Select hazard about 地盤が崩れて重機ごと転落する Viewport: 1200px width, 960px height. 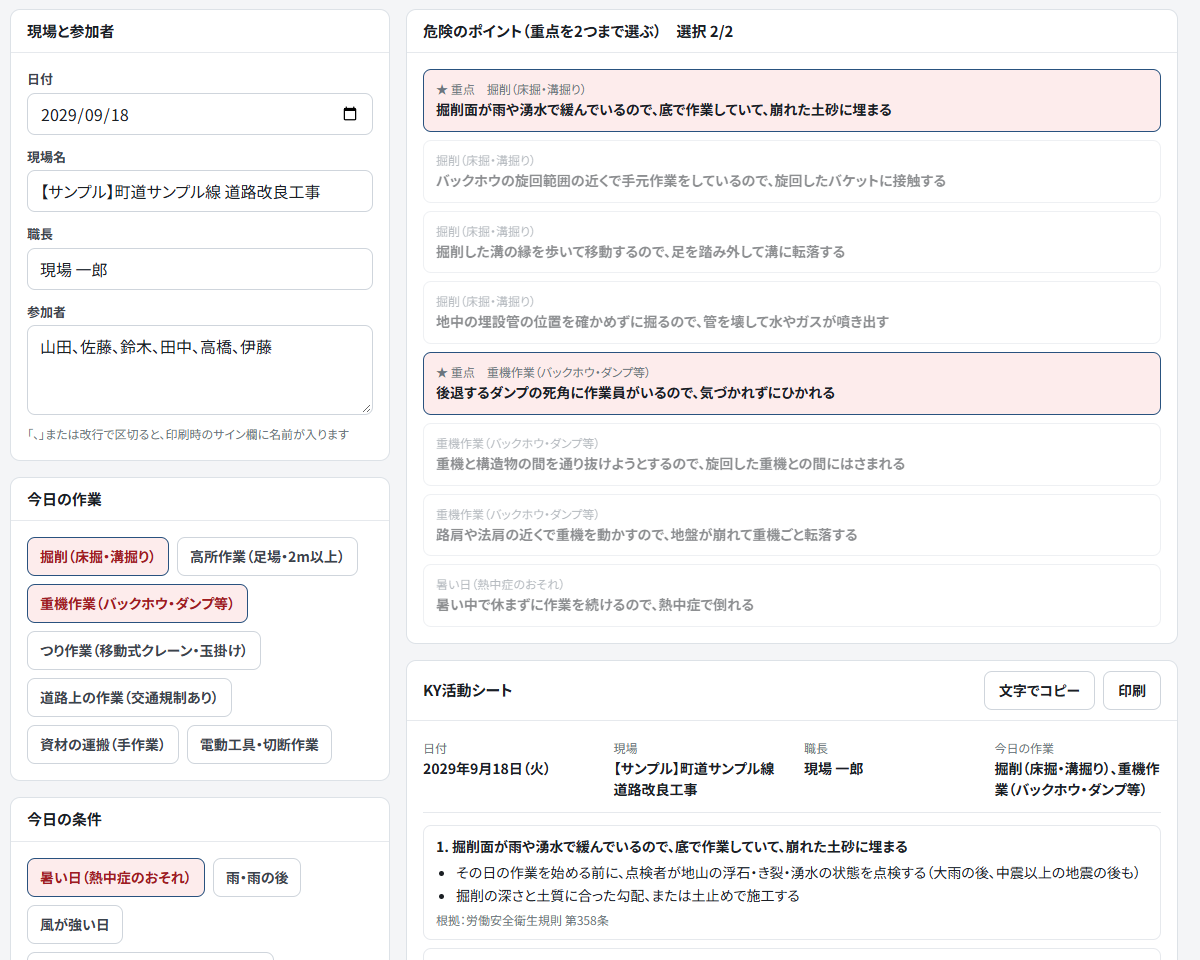point(792,525)
